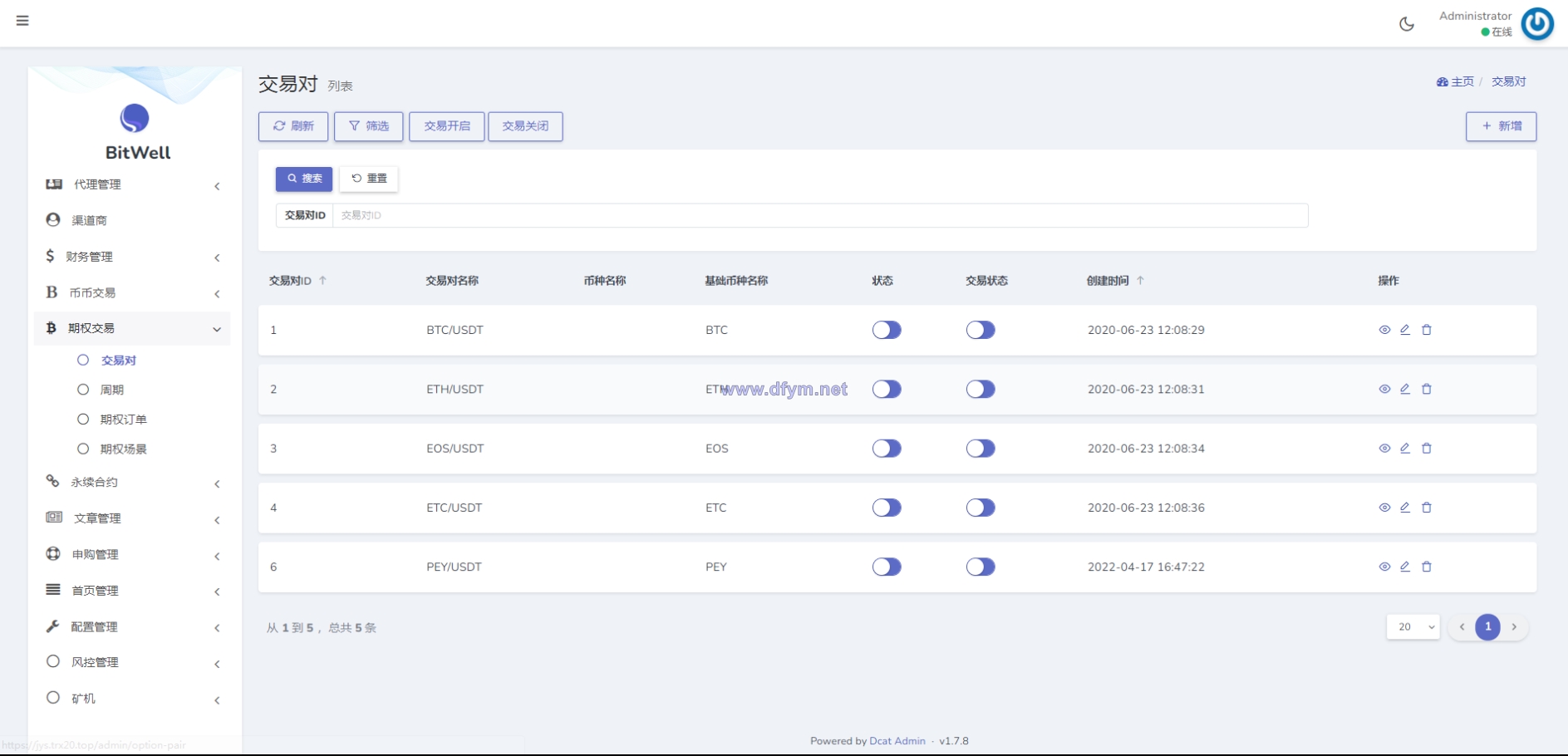This screenshot has width=1568, height=756.
Task: Collapse the 期权交易 sidebar menu
Action: [x=133, y=328]
